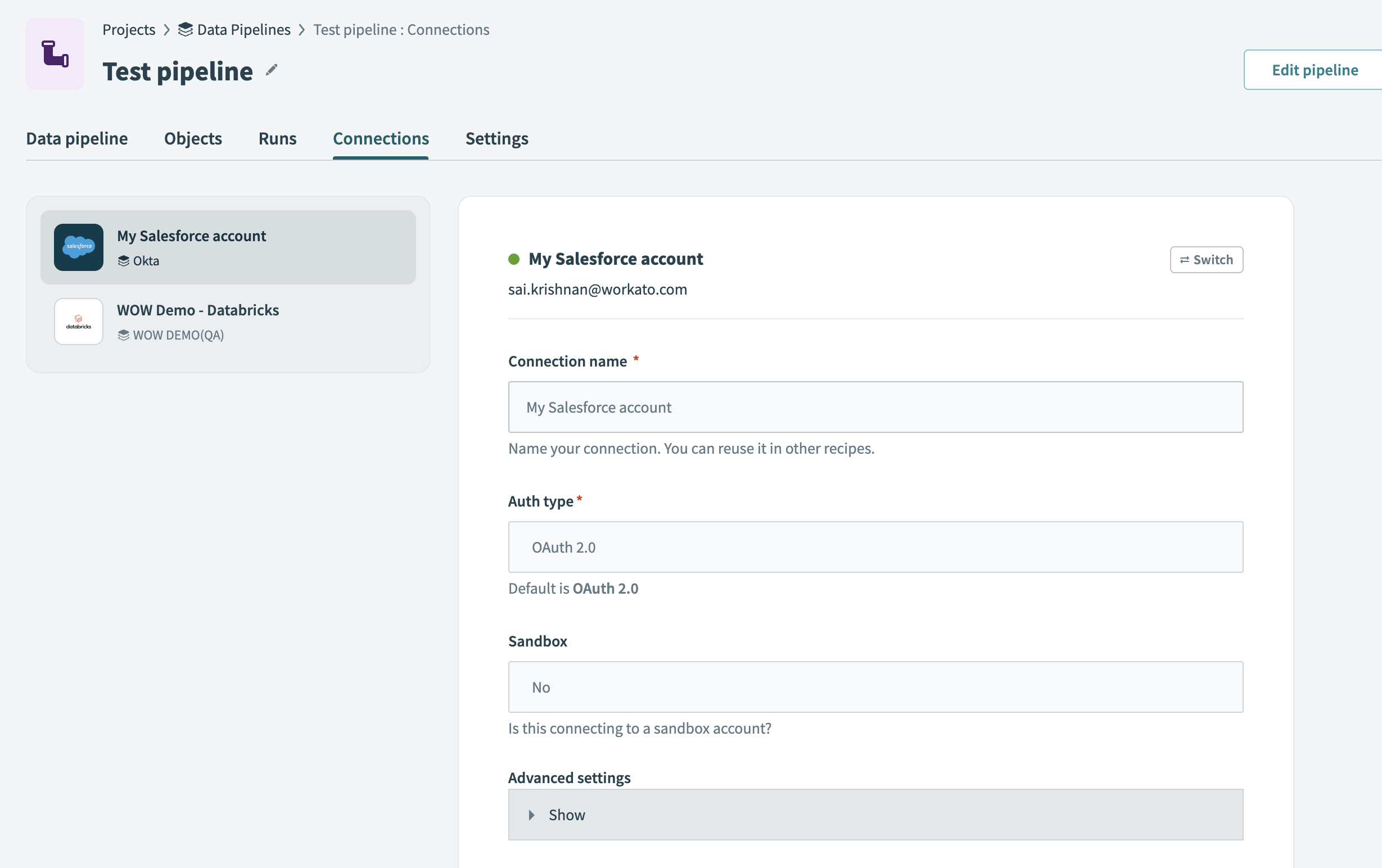Open the Data pipeline tab

tap(77, 138)
